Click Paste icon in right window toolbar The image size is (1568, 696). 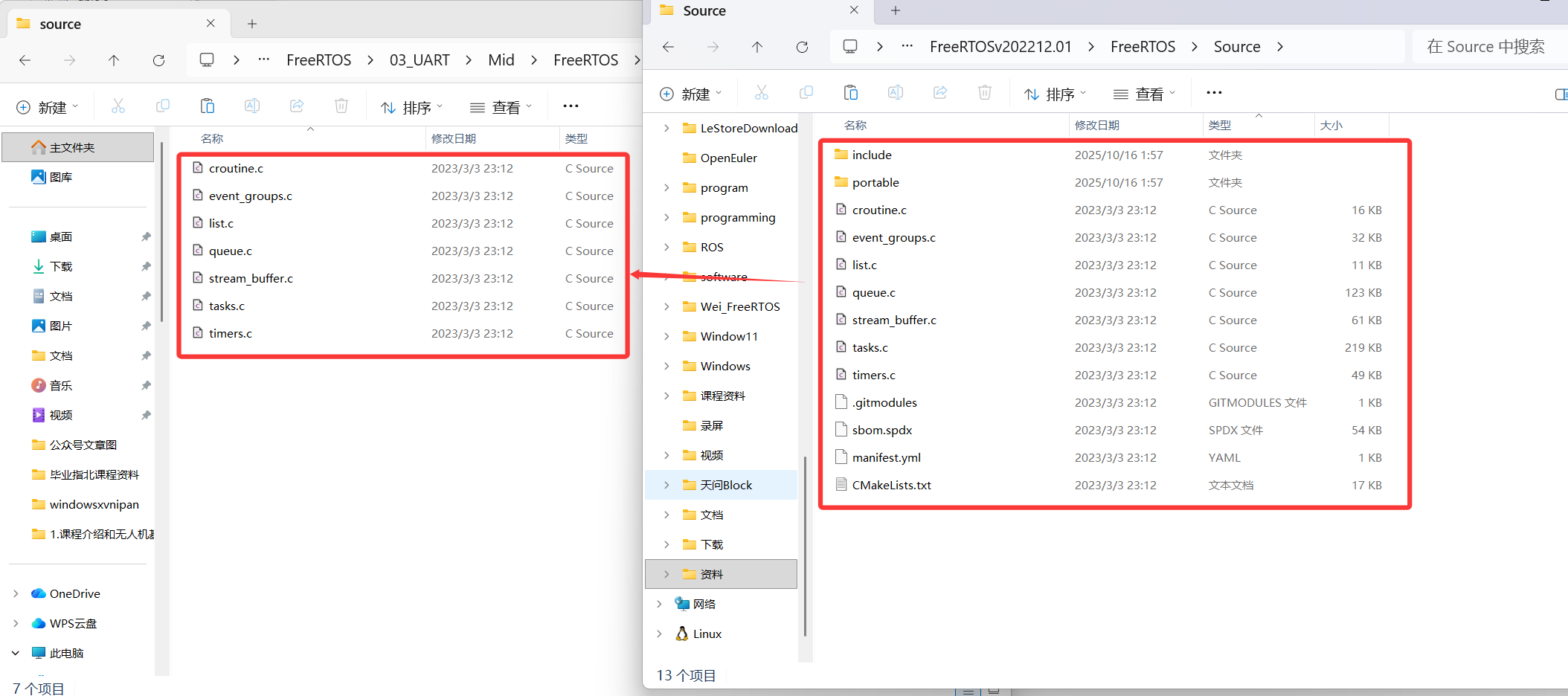point(851,93)
